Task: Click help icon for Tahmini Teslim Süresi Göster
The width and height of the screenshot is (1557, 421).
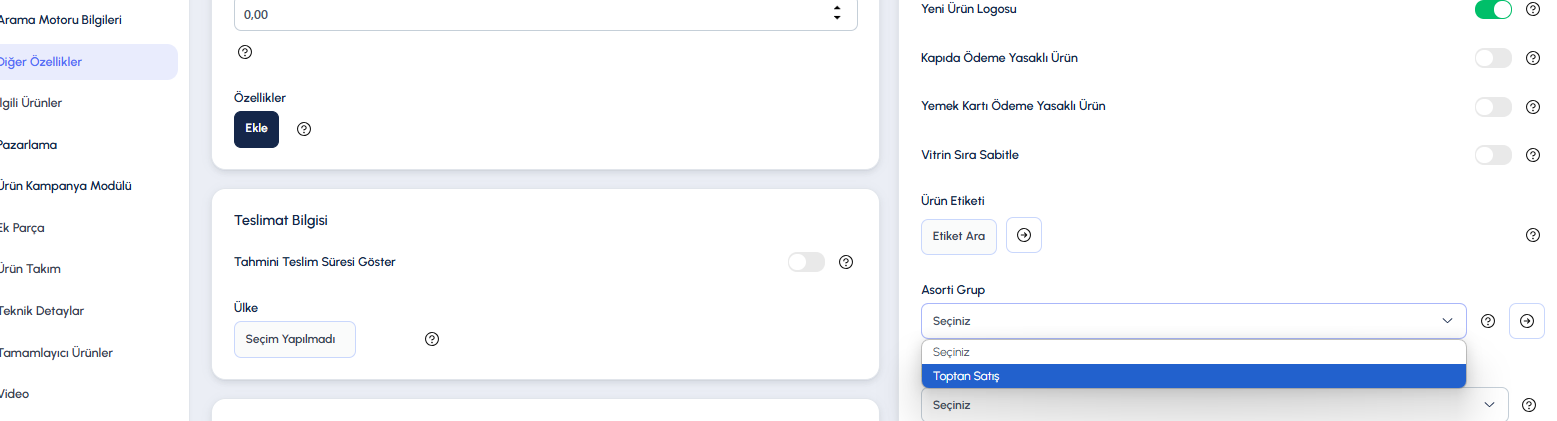Action: coord(846,262)
